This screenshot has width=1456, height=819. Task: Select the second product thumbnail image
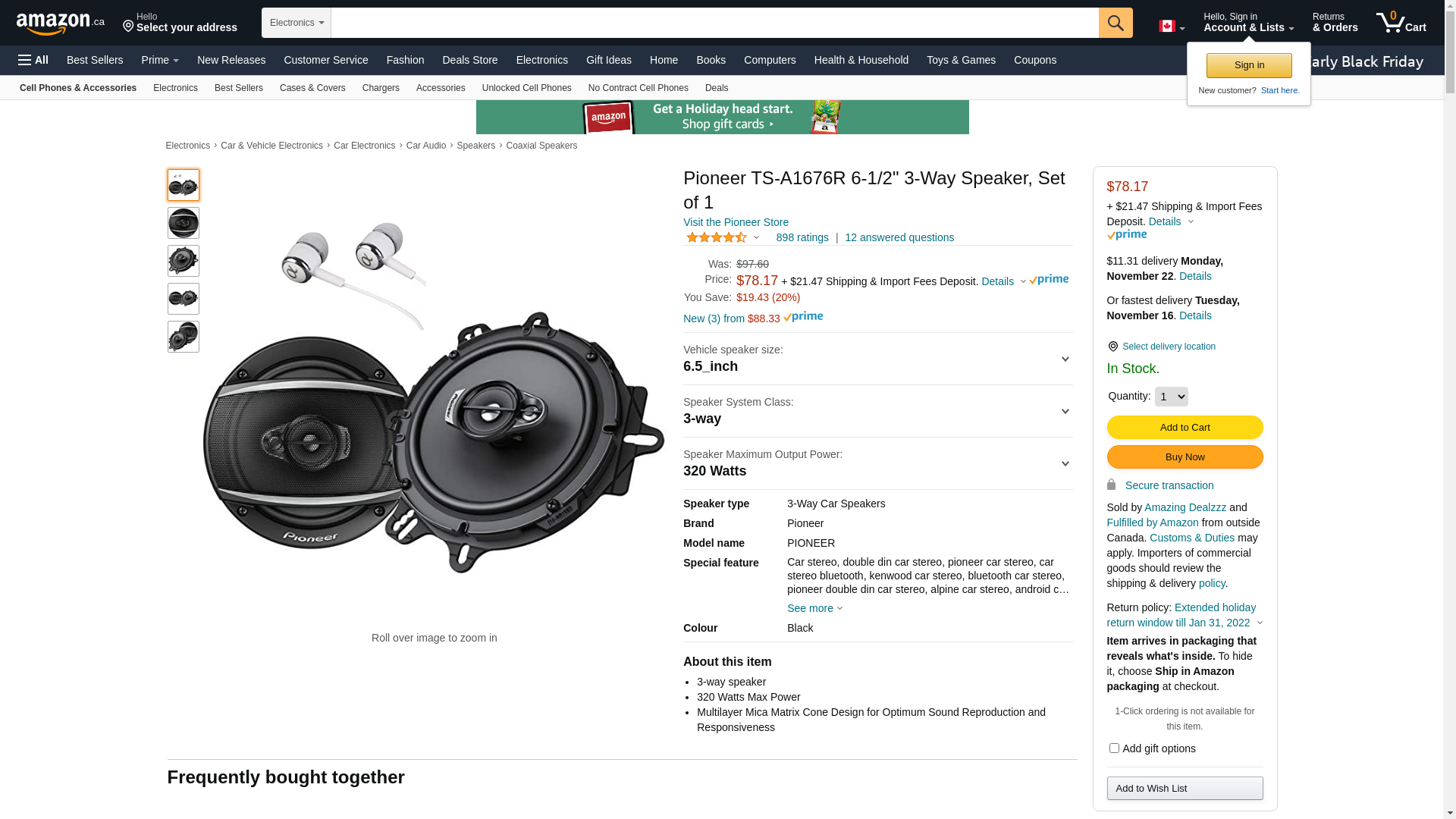pos(184,223)
